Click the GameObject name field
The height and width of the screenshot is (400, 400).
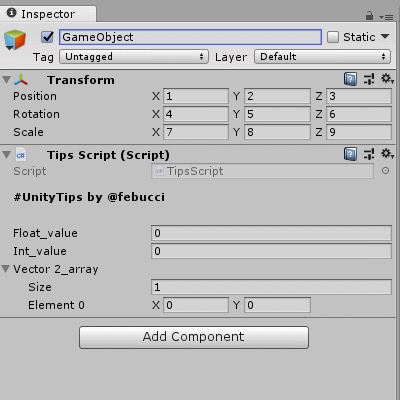[x=190, y=37]
